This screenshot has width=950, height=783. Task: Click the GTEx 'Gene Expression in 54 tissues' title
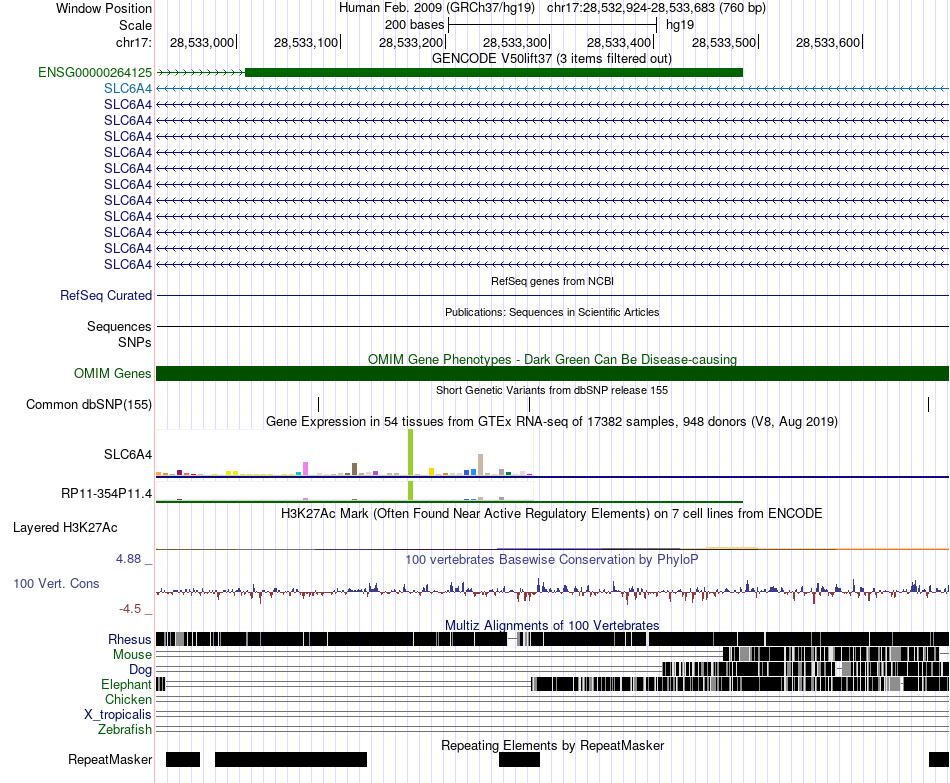tap(552, 421)
